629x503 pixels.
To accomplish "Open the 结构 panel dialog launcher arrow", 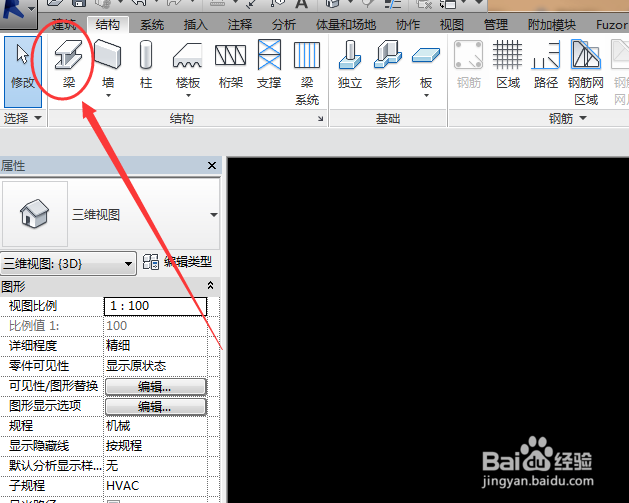I will (320, 118).
